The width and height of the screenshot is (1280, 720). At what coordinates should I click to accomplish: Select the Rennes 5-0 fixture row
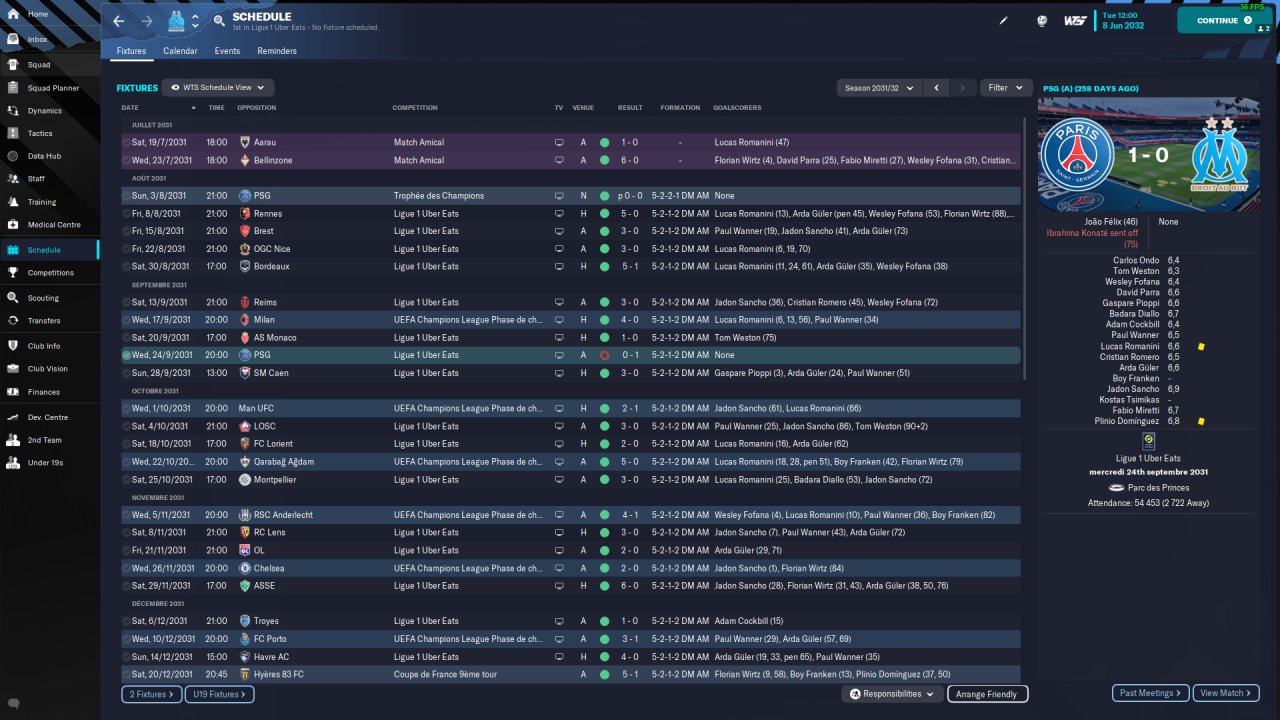point(570,213)
